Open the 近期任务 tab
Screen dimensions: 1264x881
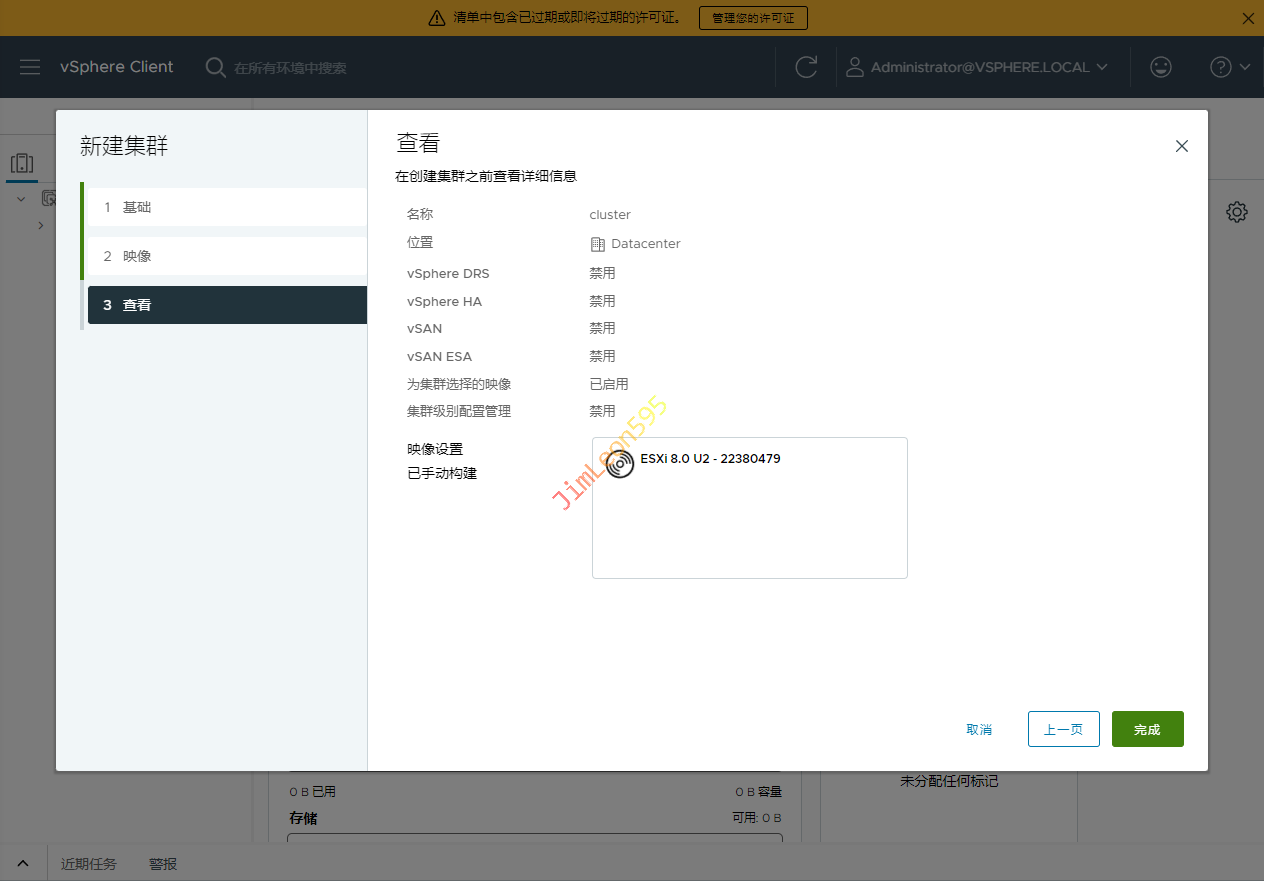[89, 864]
